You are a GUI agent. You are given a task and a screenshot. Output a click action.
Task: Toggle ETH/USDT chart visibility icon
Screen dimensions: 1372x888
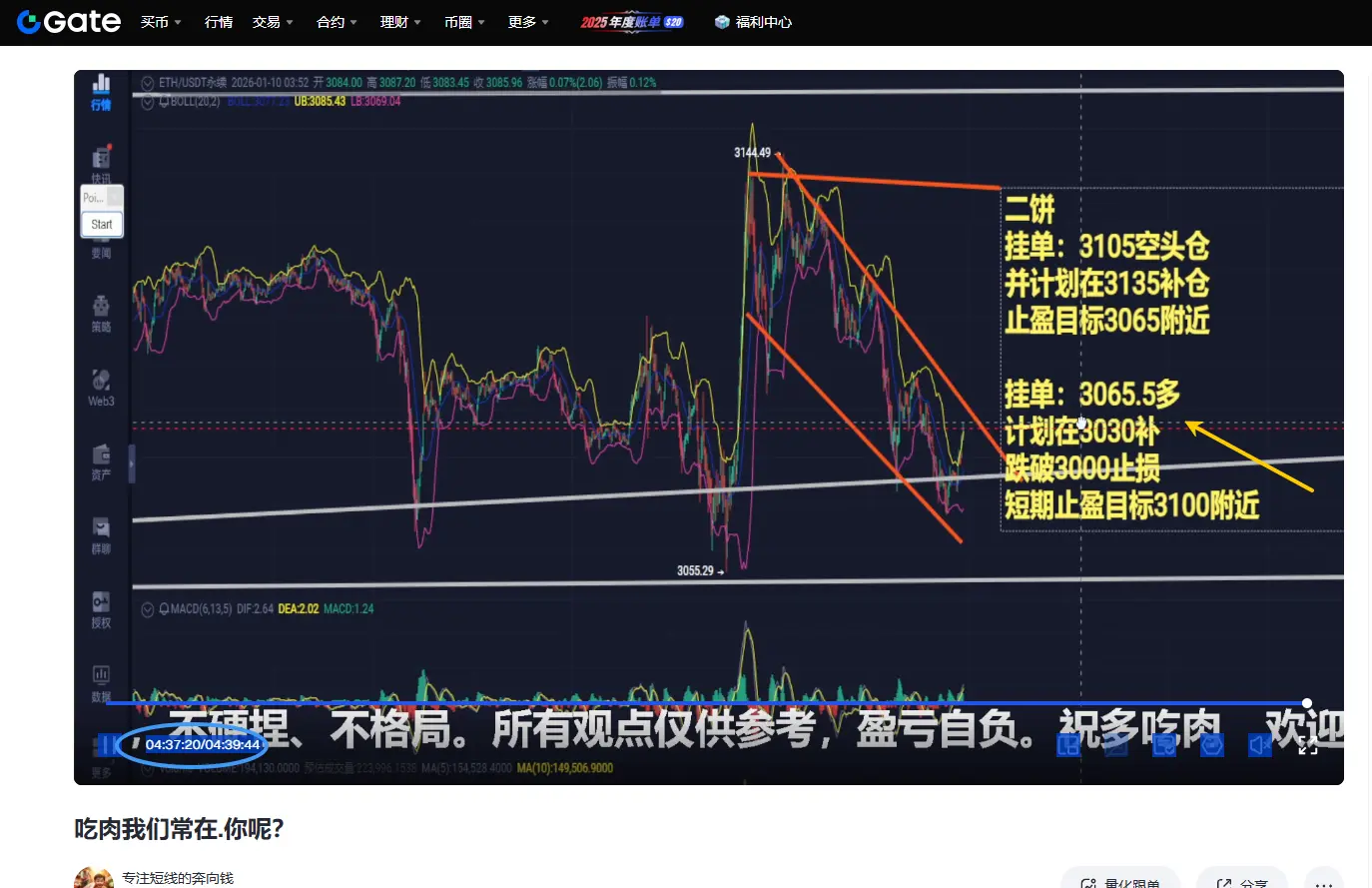pyautogui.click(x=148, y=83)
